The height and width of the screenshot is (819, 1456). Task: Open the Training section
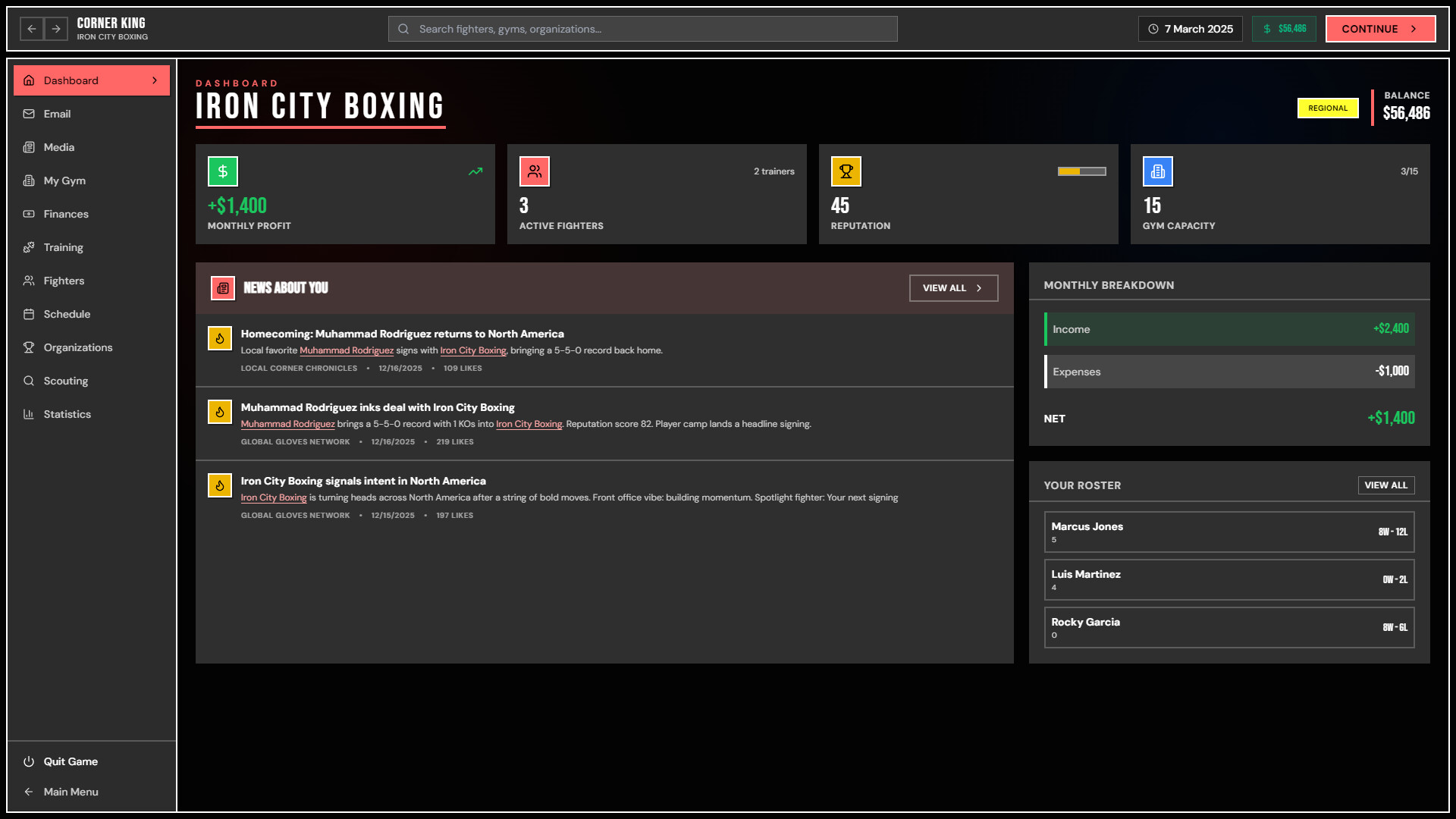coord(64,247)
